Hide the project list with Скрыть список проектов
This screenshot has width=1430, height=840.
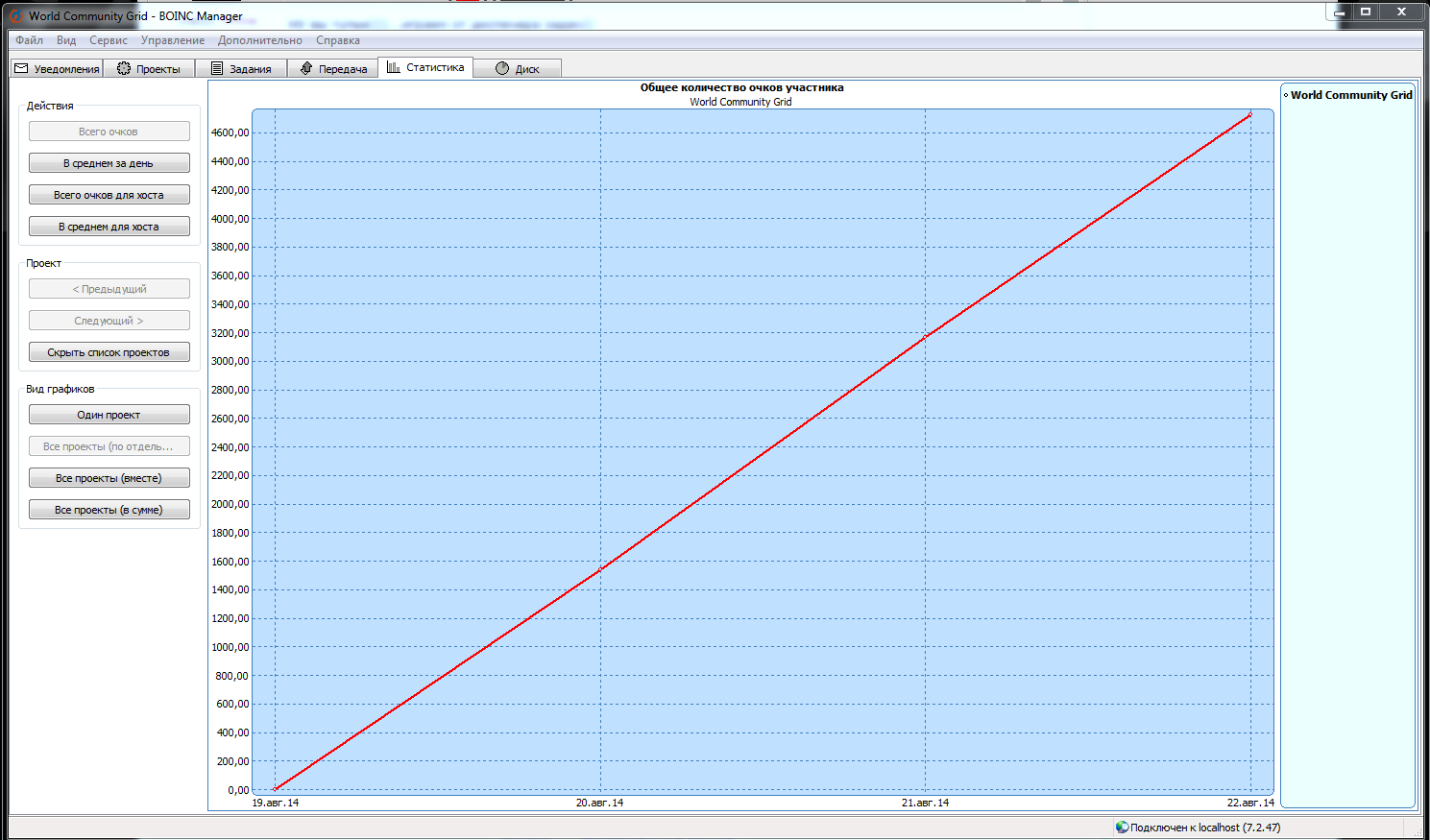[x=109, y=352]
